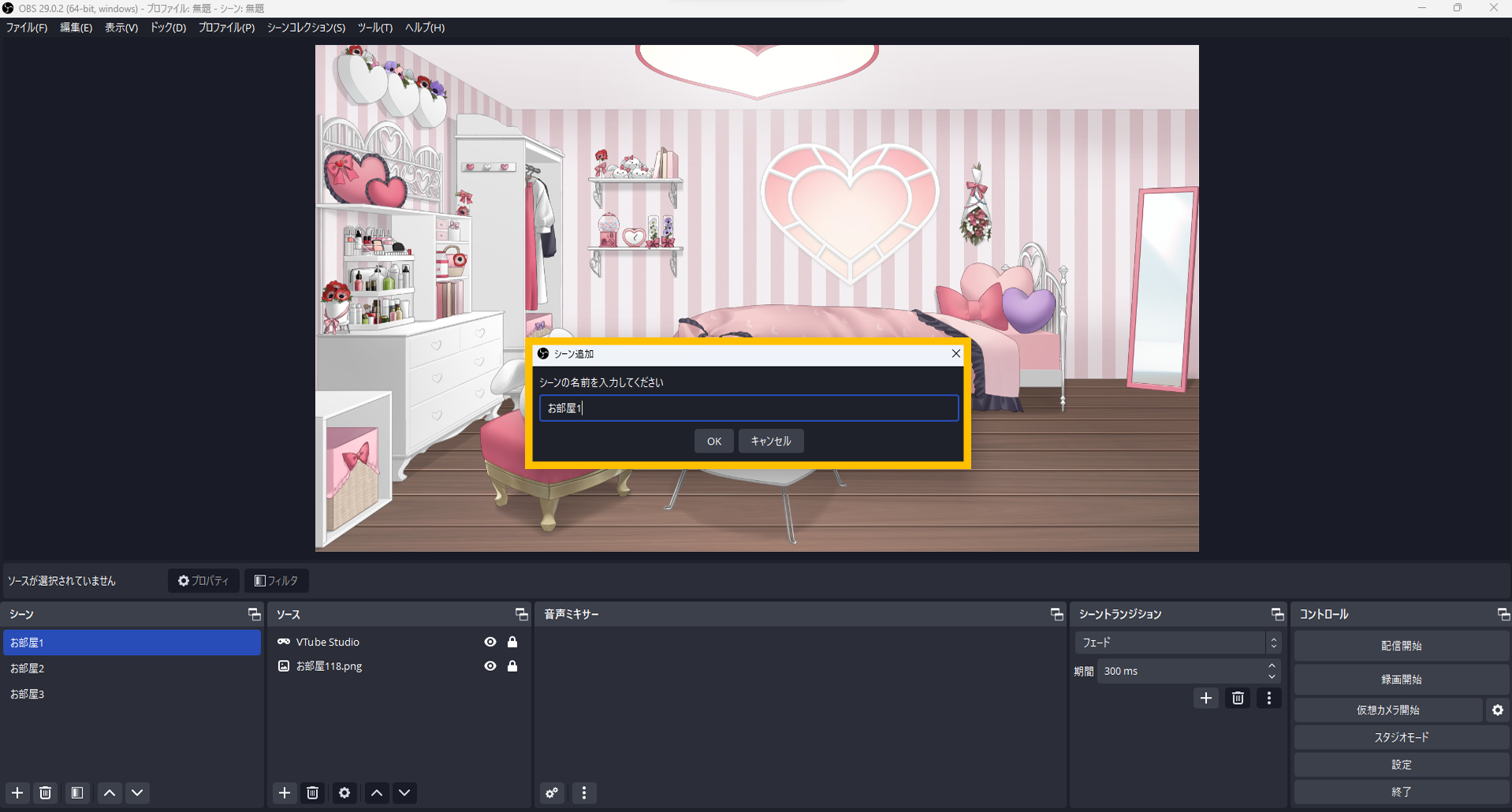Start streaming with 配信開始 button
The height and width of the screenshot is (812, 1512).
coord(1401,645)
